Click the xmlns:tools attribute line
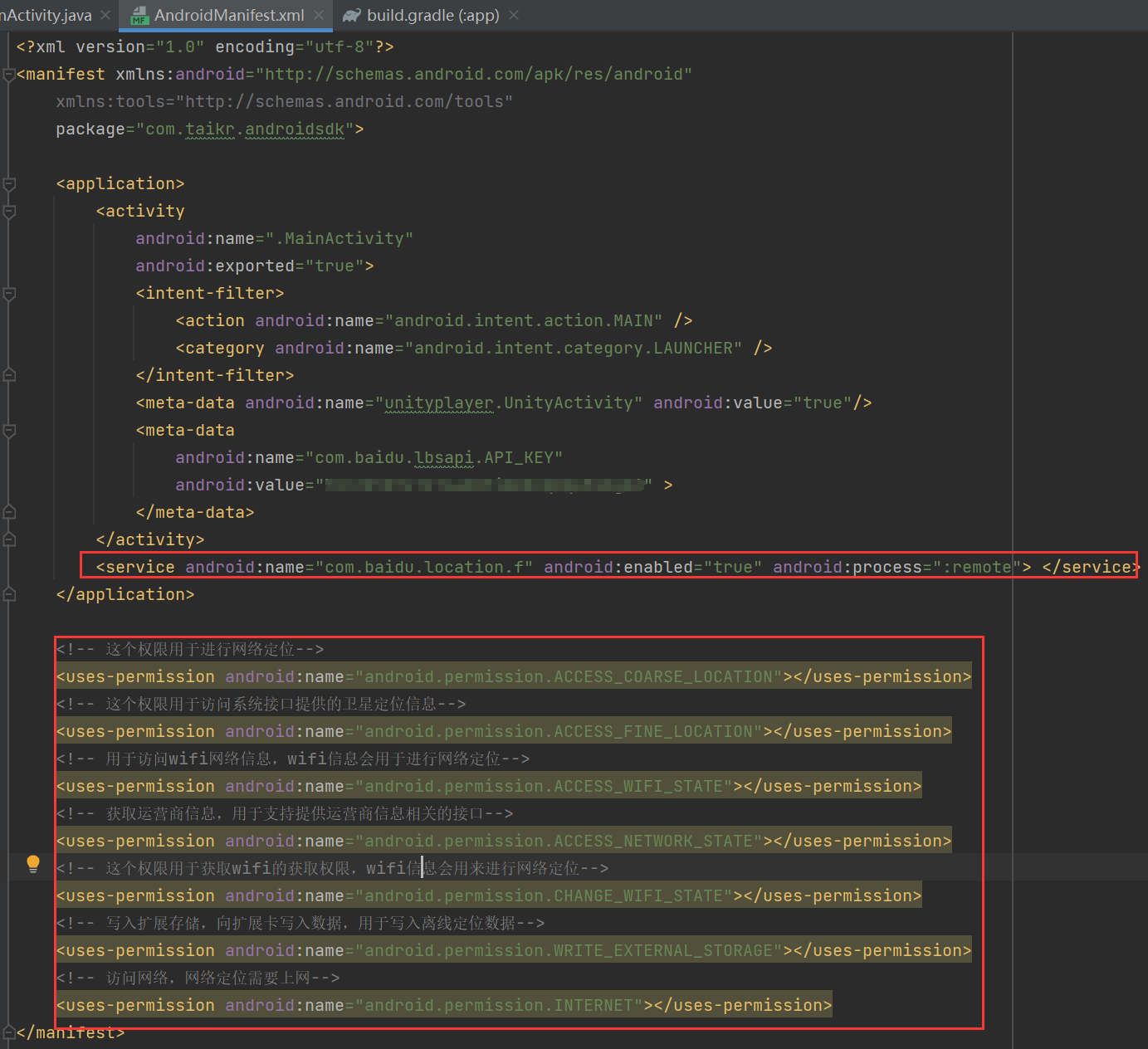The width and height of the screenshot is (1148, 1049). (285, 101)
